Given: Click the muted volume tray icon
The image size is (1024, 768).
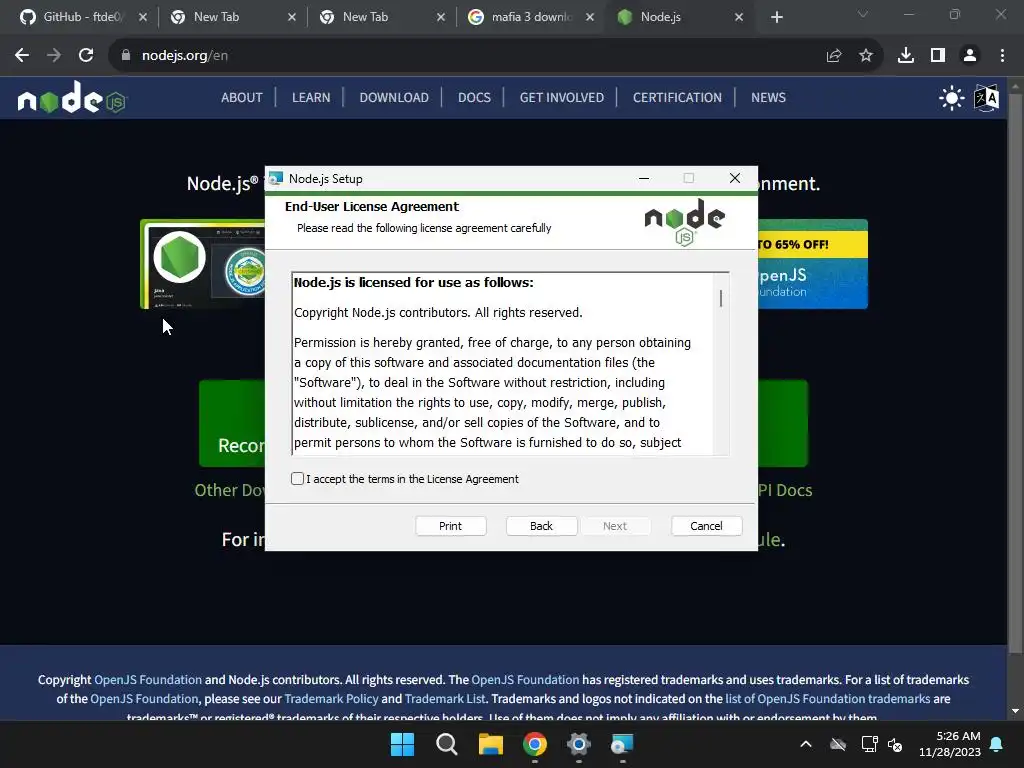Looking at the screenshot, I should [x=895, y=744].
